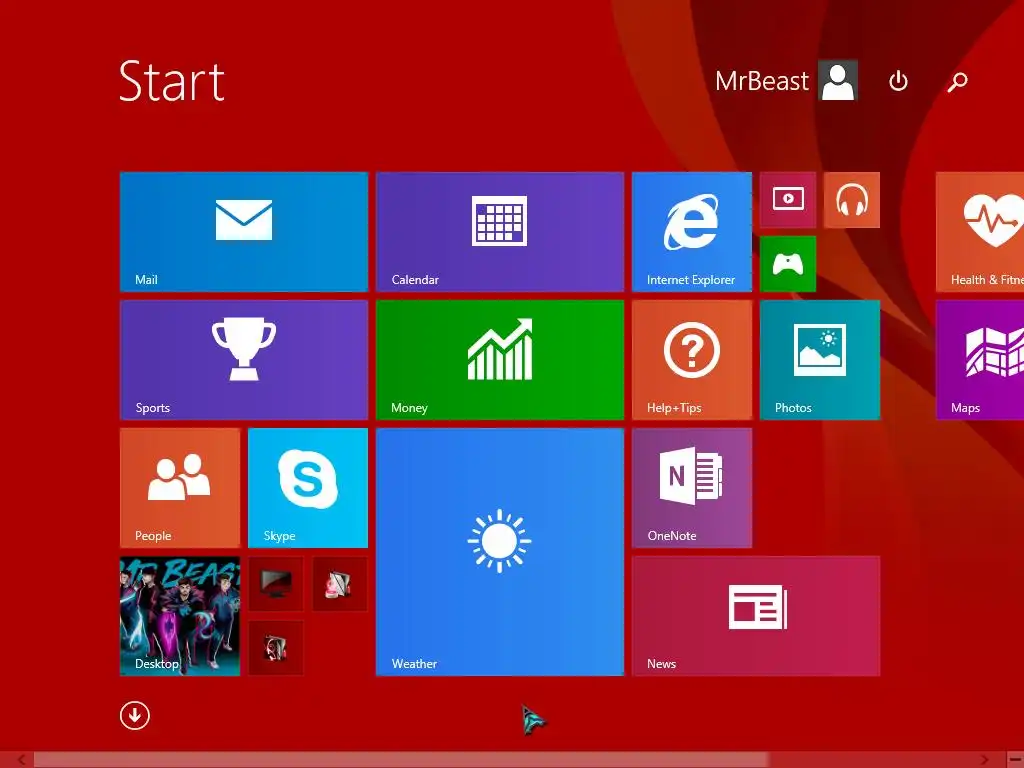1024x768 pixels.
Task: Open the Health & Fitness tile
Action: coord(980,232)
